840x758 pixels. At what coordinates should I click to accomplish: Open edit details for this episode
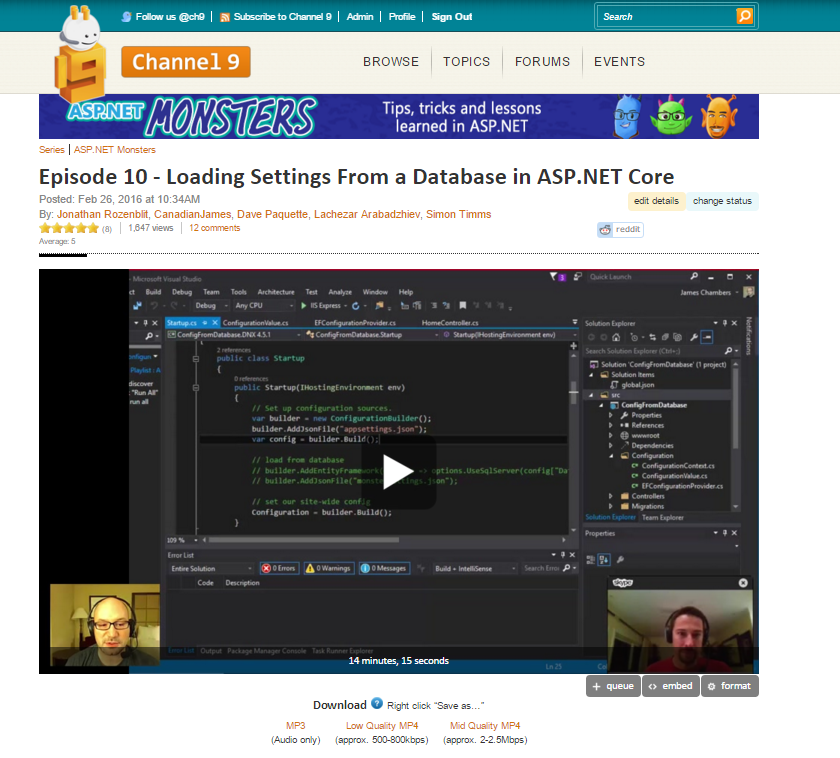pos(657,201)
